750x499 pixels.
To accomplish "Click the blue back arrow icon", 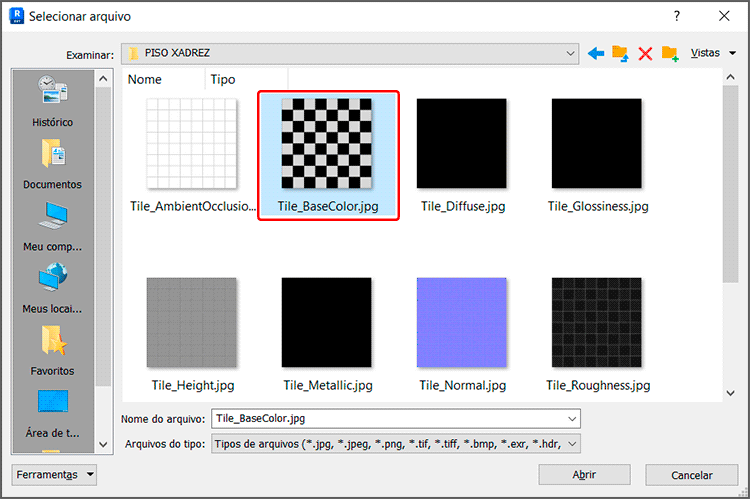I will pos(596,53).
